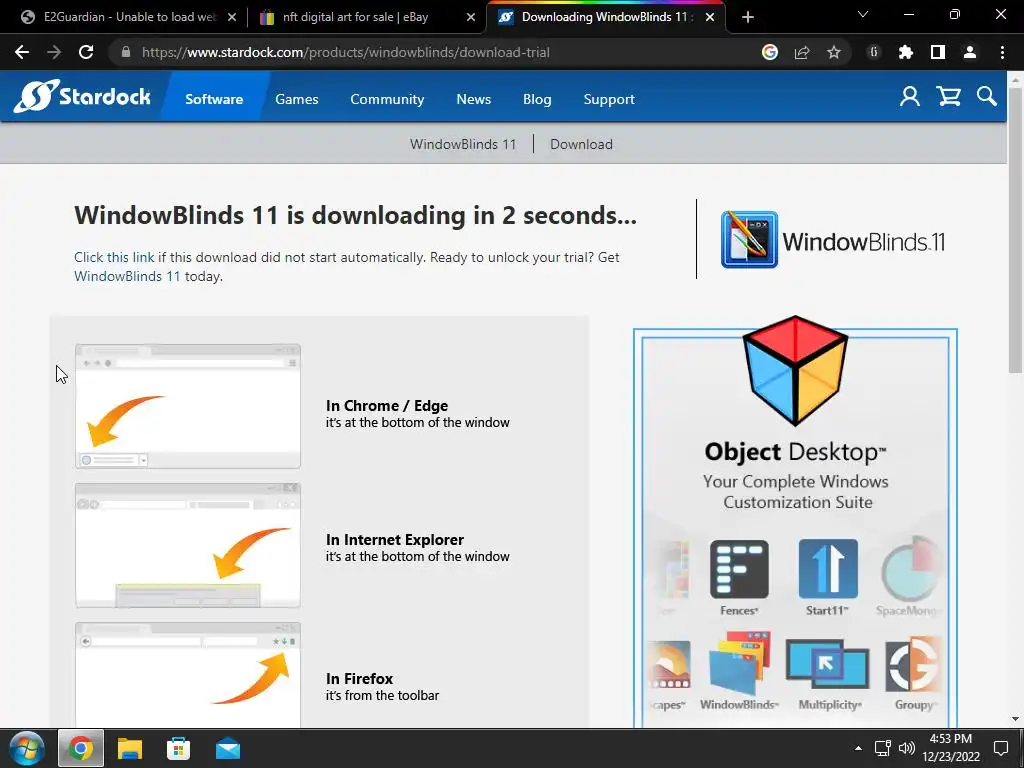This screenshot has width=1024, height=768.
Task: Go to WindowBlinds 11 sub-navigation link
Action: [x=463, y=144]
